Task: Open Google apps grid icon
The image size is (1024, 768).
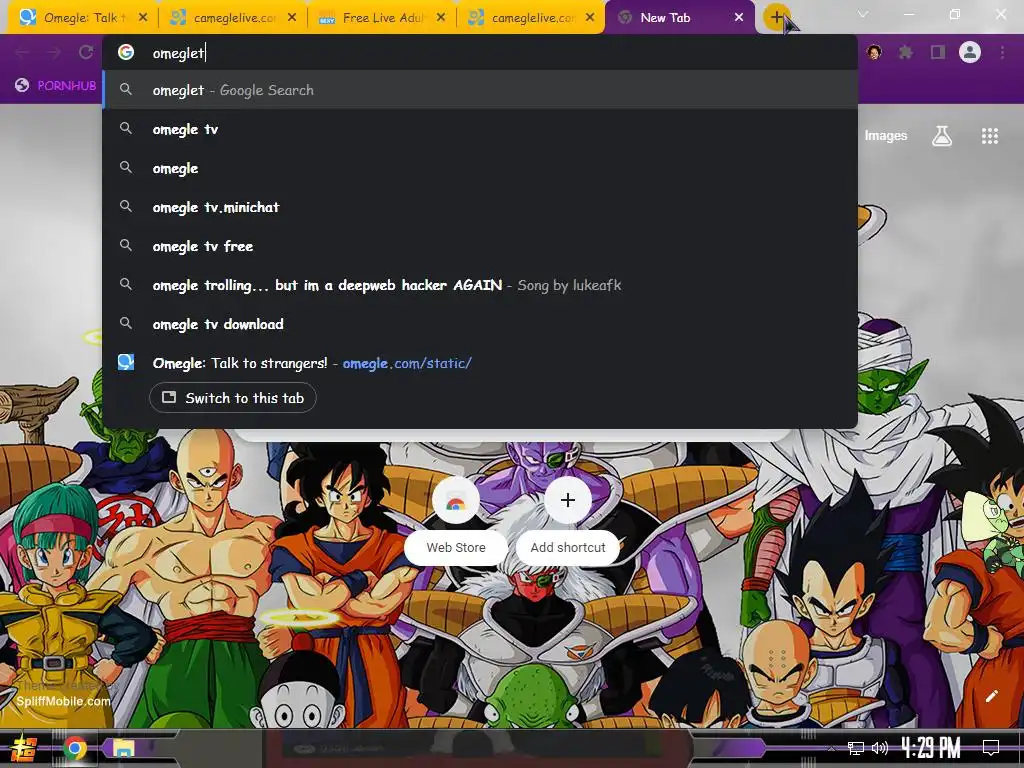Action: (990, 136)
